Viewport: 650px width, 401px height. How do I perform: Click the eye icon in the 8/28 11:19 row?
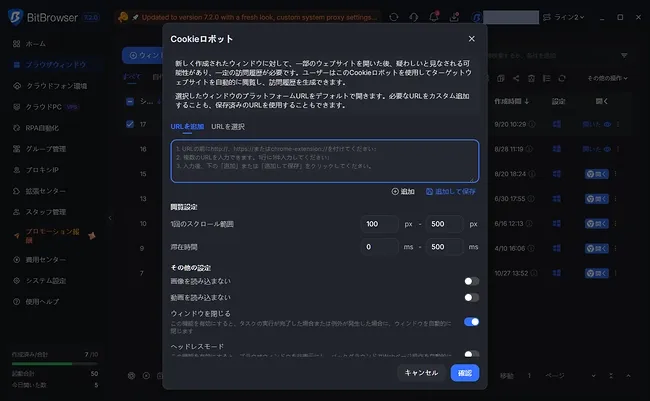pyautogui.click(x=607, y=149)
